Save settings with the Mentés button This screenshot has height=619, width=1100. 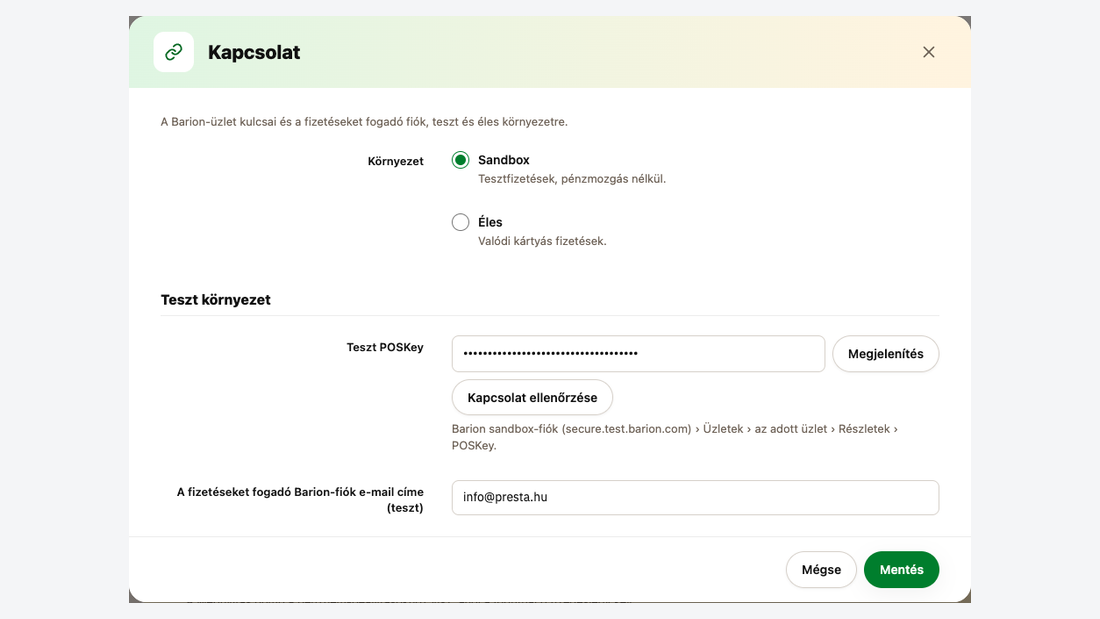click(x=901, y=570)
